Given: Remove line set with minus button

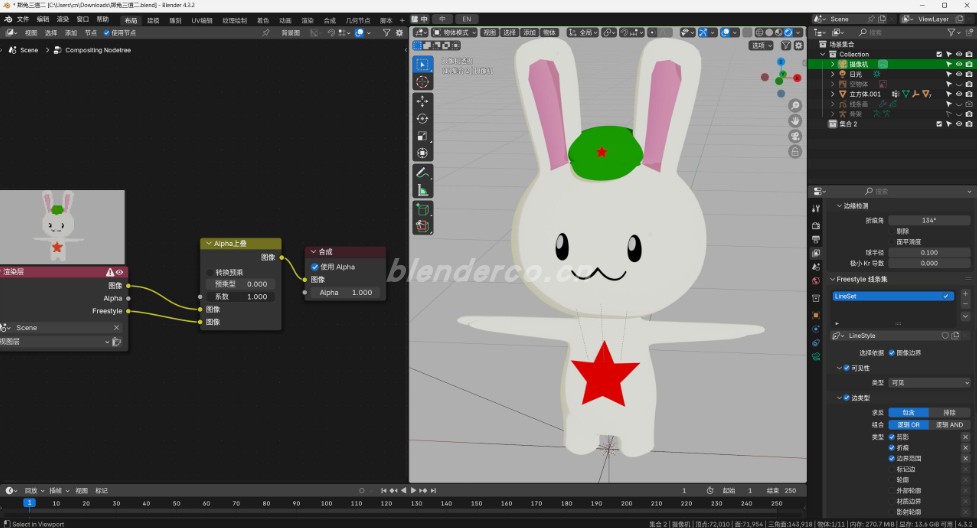Looking at the screenshot, I should pyautogui.click(x=965, y=304).
